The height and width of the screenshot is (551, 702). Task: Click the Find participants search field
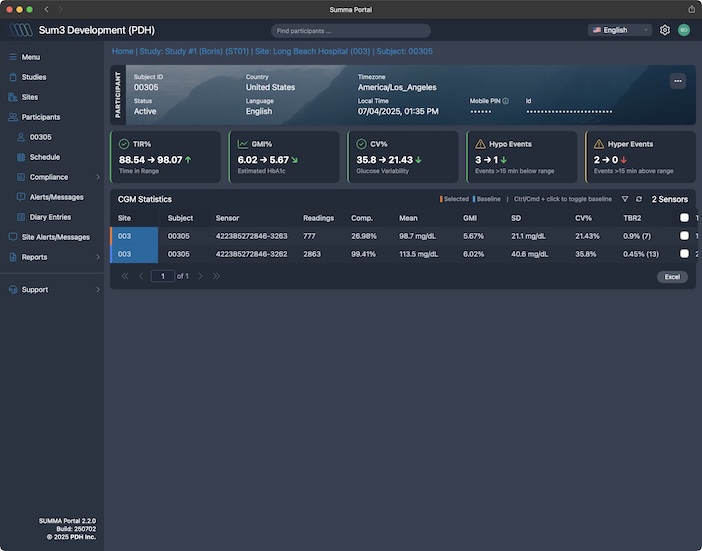point(350,31)
